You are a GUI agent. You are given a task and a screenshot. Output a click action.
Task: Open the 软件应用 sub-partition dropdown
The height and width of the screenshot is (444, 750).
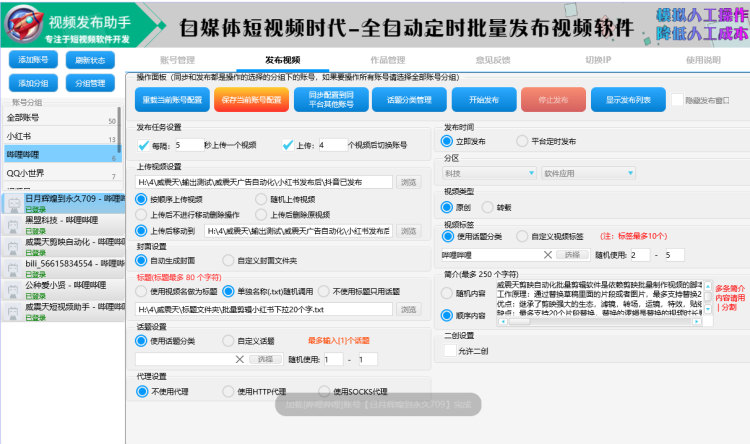click(588, 173)
